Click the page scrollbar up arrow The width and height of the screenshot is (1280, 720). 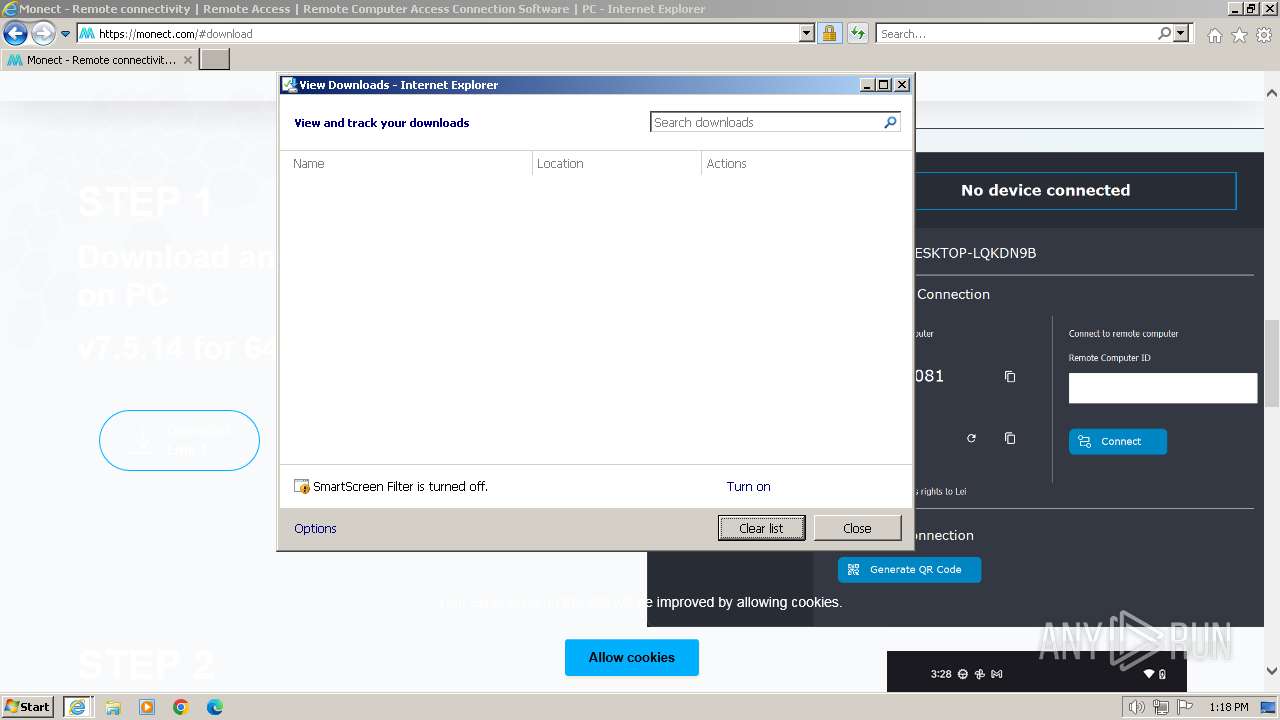[x=1272, y=93]
